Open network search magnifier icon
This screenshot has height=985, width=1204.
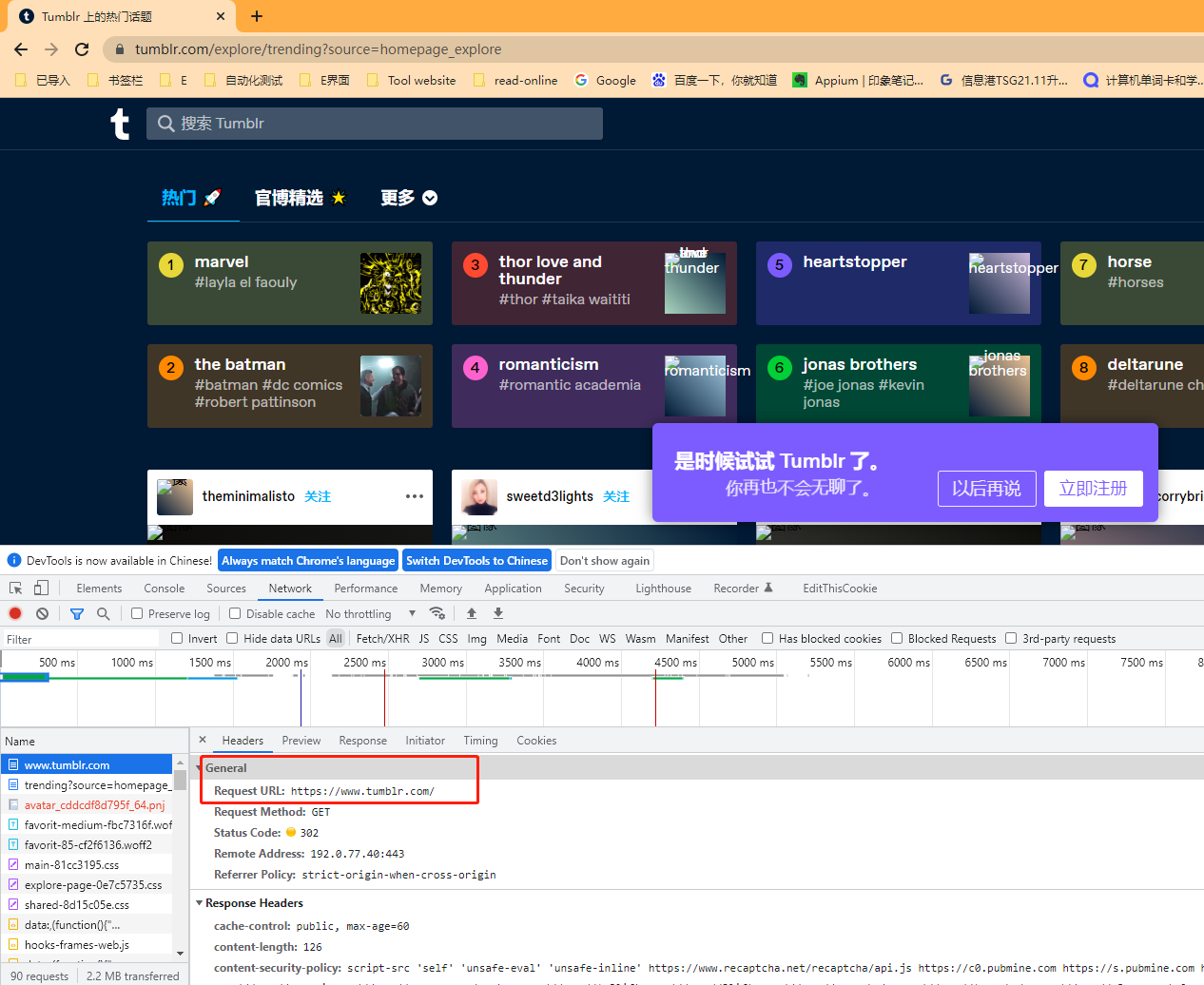(103, 613)
